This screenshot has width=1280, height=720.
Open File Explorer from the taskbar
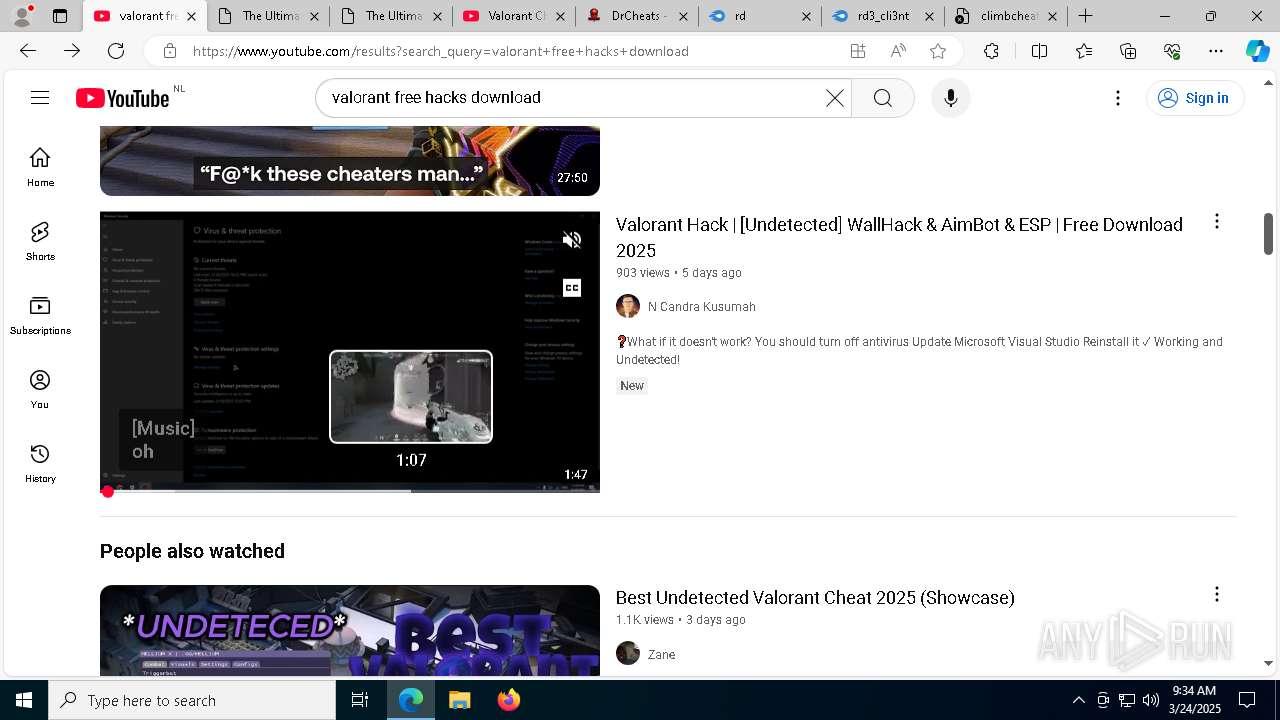(x=459, y=700)
